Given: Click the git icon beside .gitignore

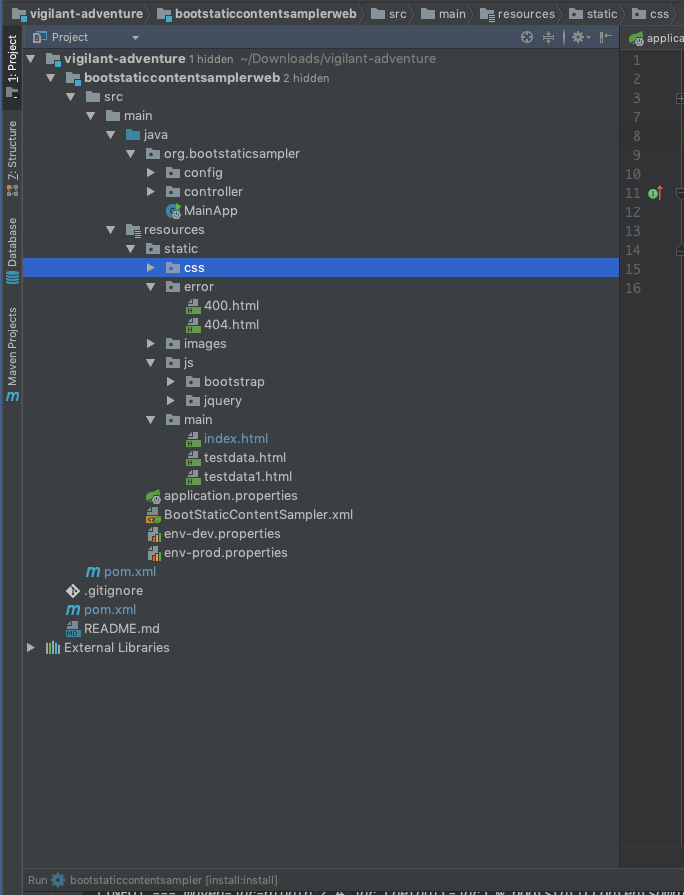Looking at the screenshot, I should [x=72, y=591].
